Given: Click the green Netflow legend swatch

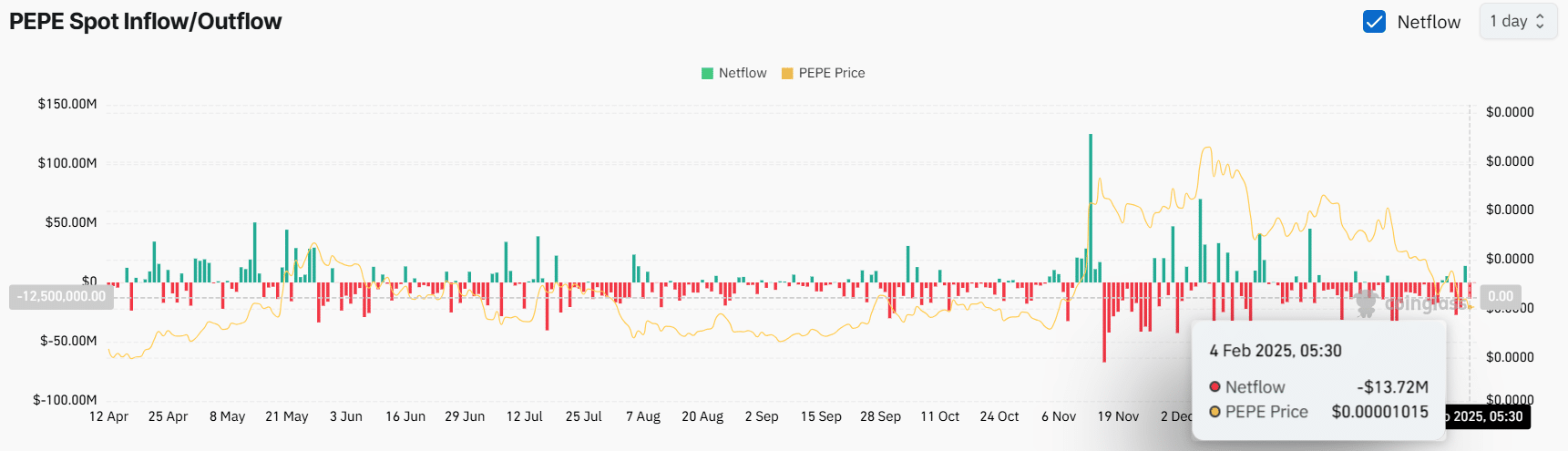Looking at the screenshot, I should [707, 73].
